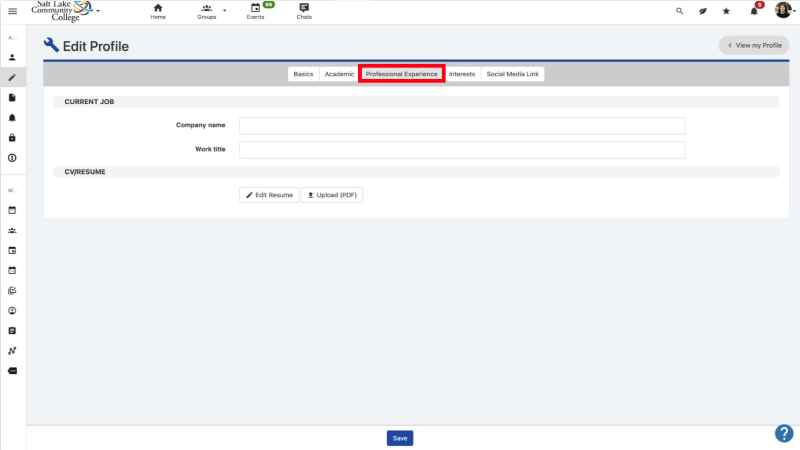This screenshot has height=450, width=800.
Task: Select the Professional Experience tab
Action: click(402, 74)
